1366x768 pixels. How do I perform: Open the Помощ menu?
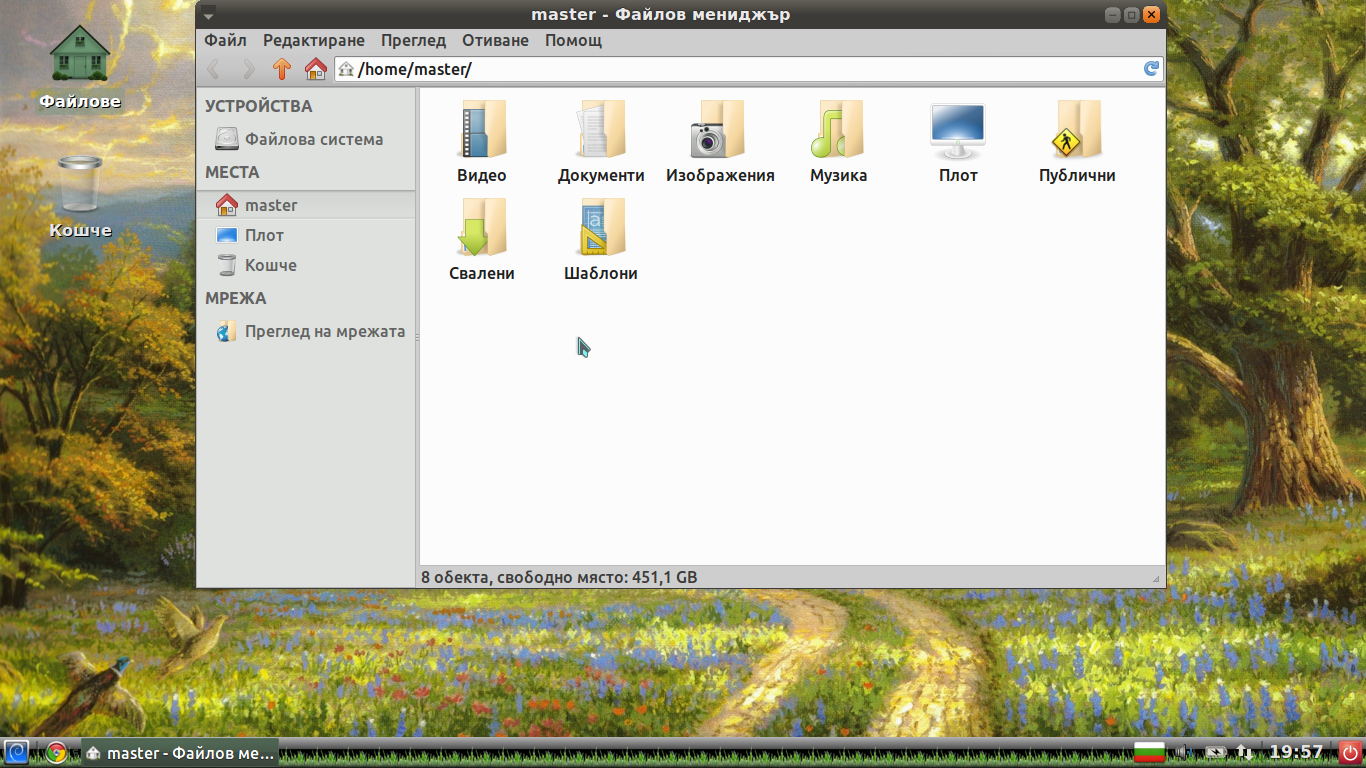coord(573,41)
